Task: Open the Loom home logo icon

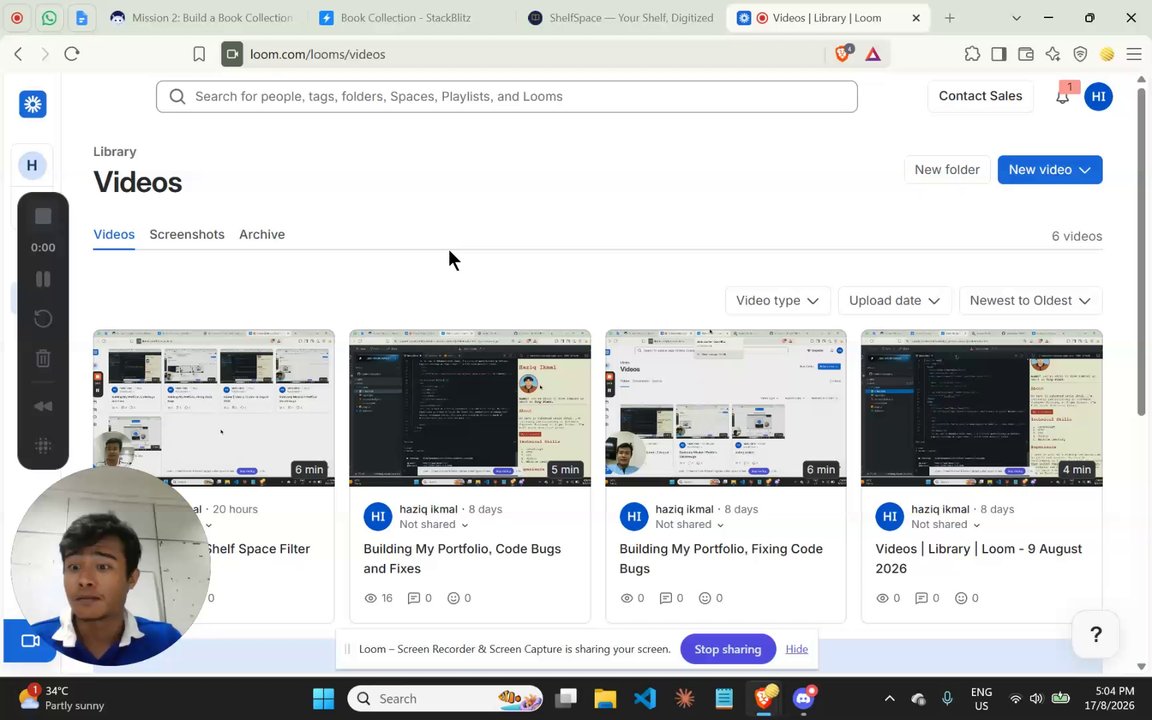Action: 32,104
